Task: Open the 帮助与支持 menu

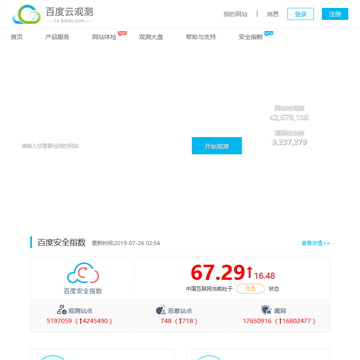Action: [x=201, y=37]
